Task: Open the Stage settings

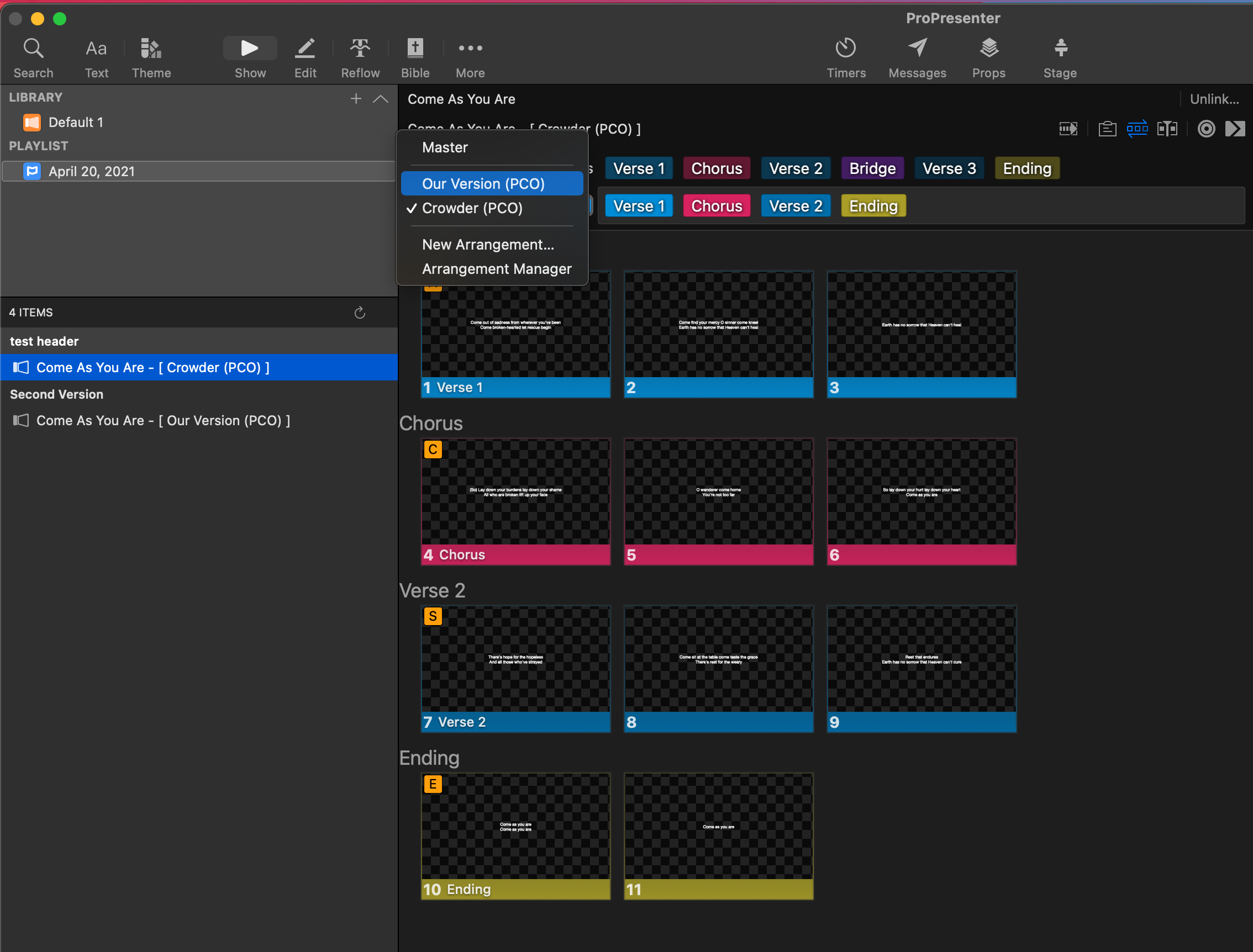Action: pos(1060,57)
